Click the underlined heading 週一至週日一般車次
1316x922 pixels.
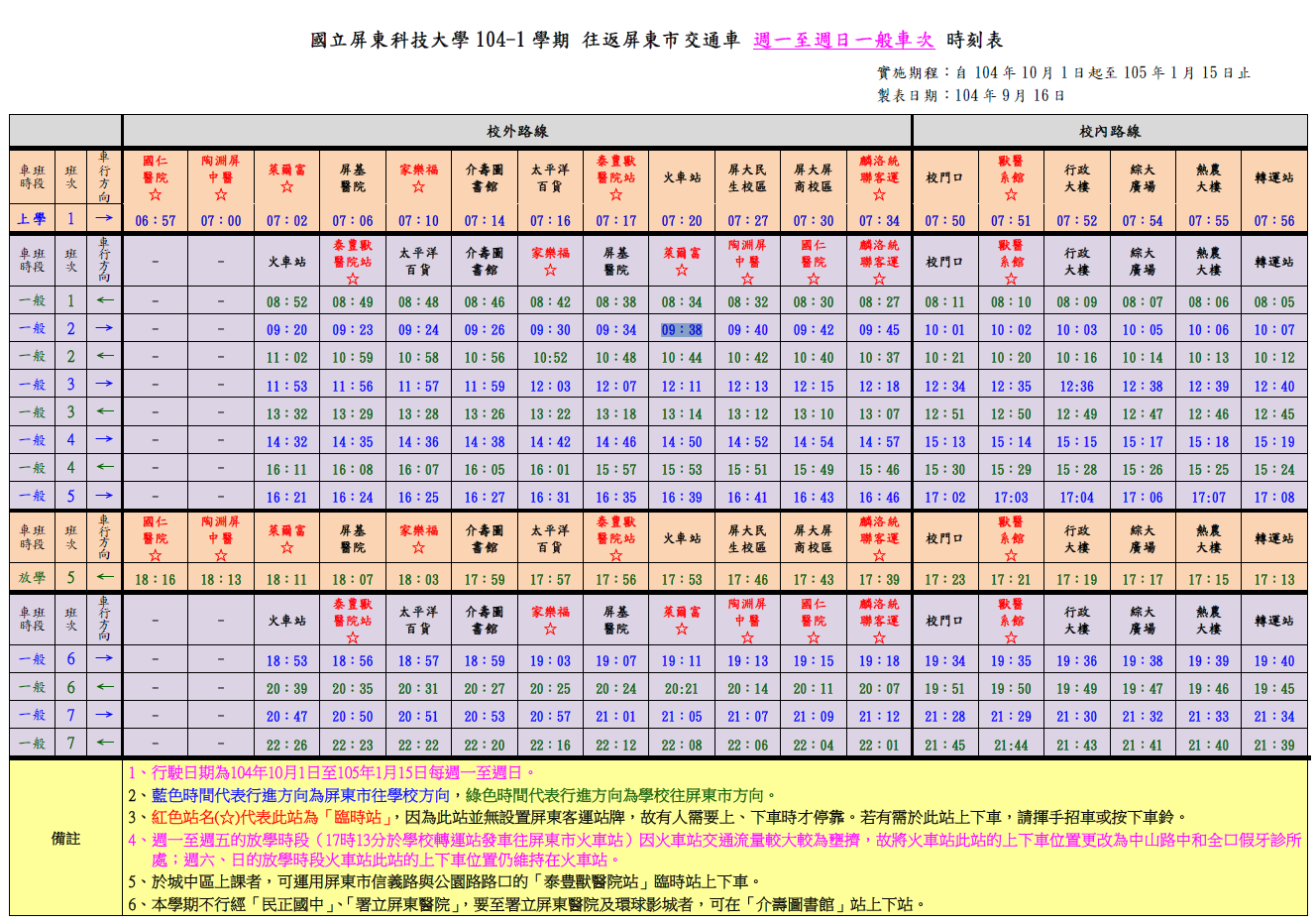[843, 41]
